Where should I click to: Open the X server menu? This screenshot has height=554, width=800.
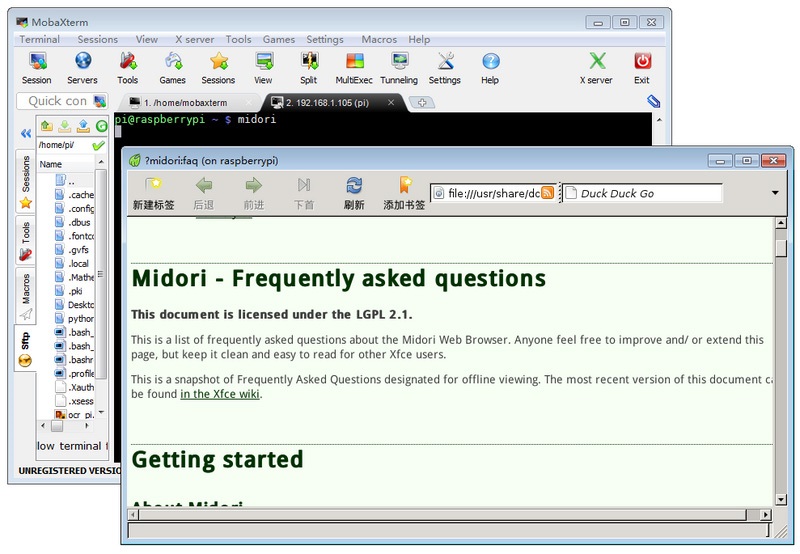pos(194,39)
